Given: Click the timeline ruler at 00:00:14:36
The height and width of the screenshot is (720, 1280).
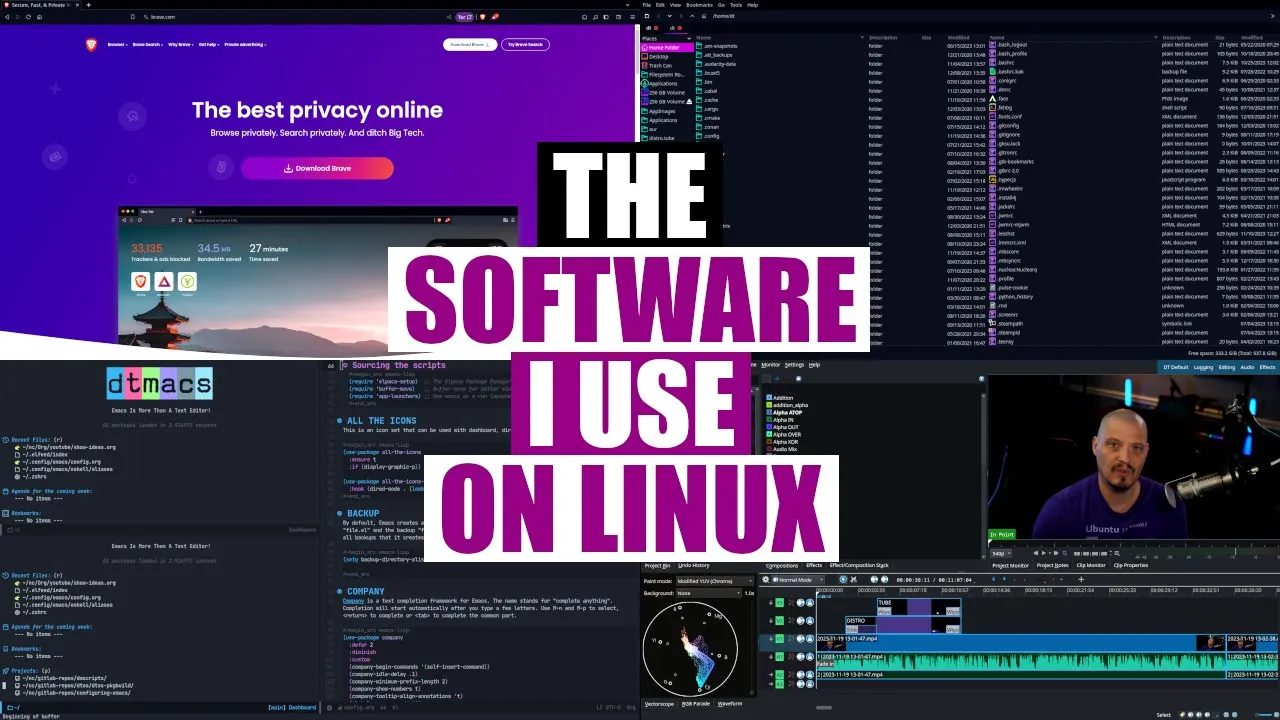Looking at the screenshot, I should [x=997, y=590].
